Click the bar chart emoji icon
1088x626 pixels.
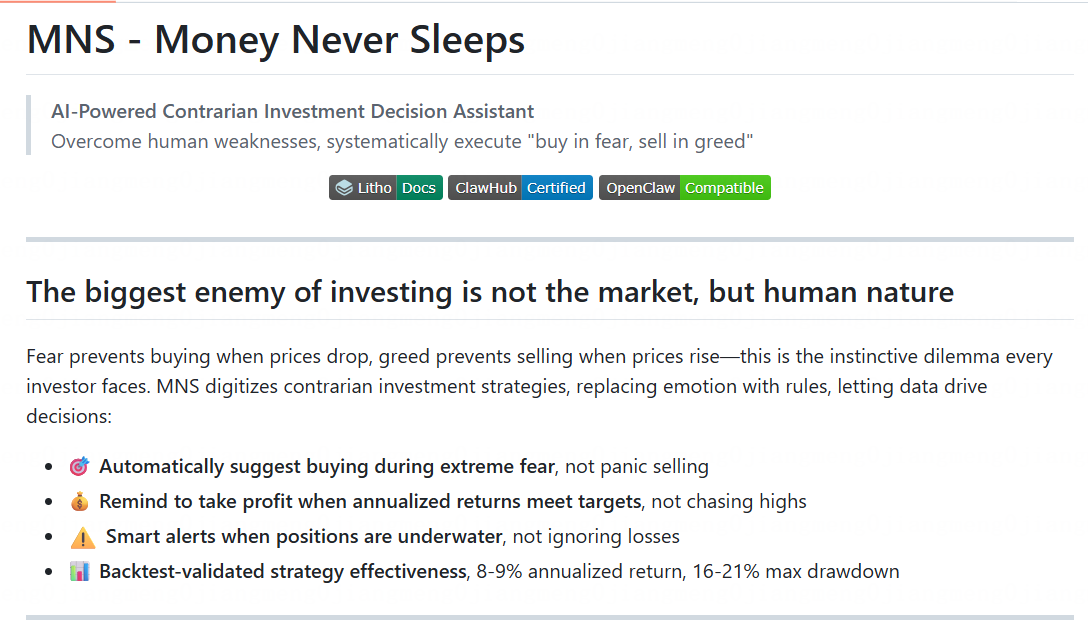click(x=80, y=572)
